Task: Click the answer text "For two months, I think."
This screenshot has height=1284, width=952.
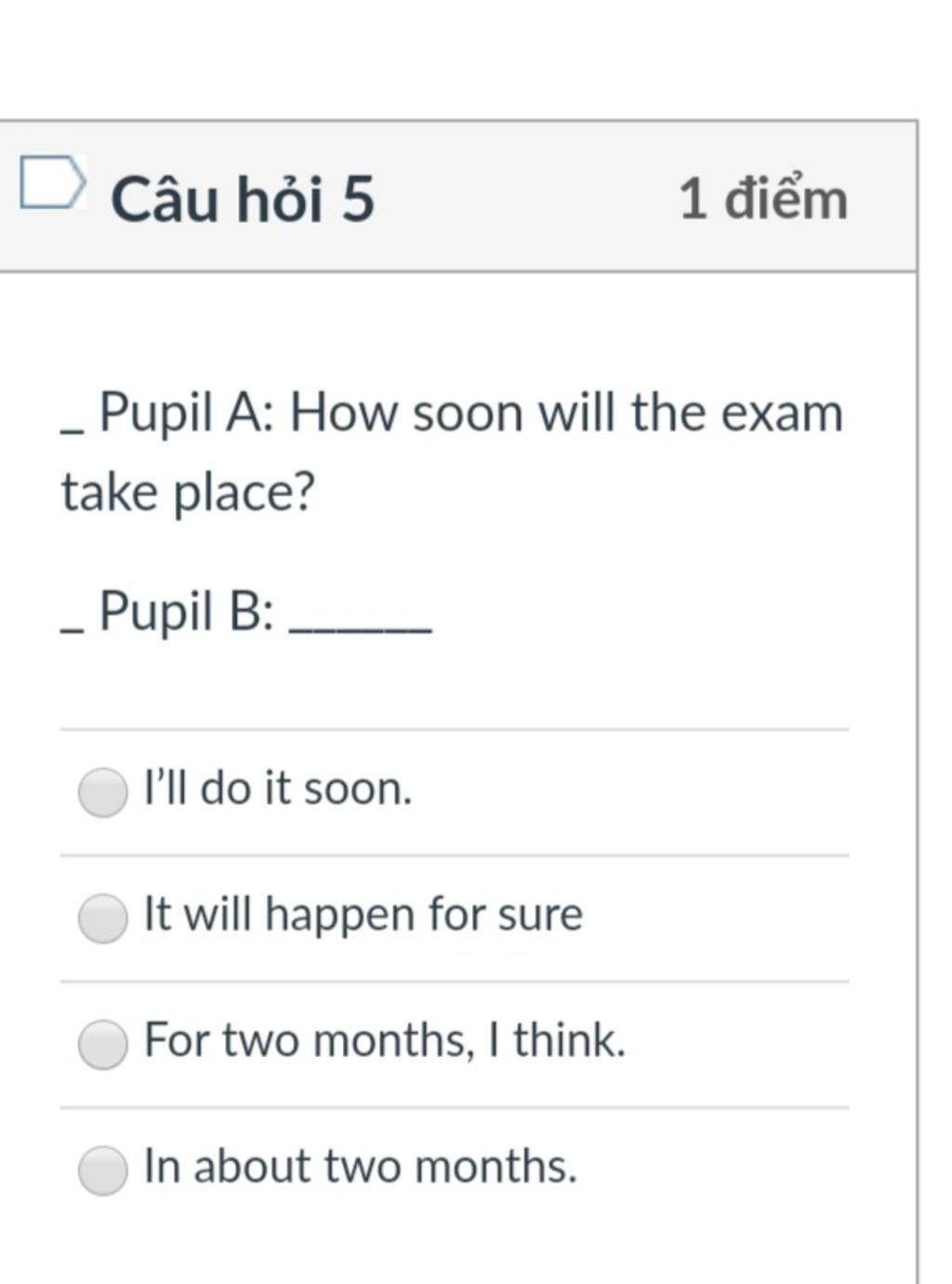Action: click(385, 1039)
